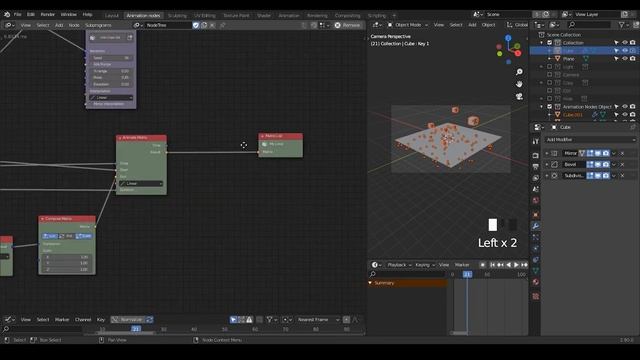Screen dimensions: 640x360
Task: Remove the Mirror modifier with X
Action: 622,153
